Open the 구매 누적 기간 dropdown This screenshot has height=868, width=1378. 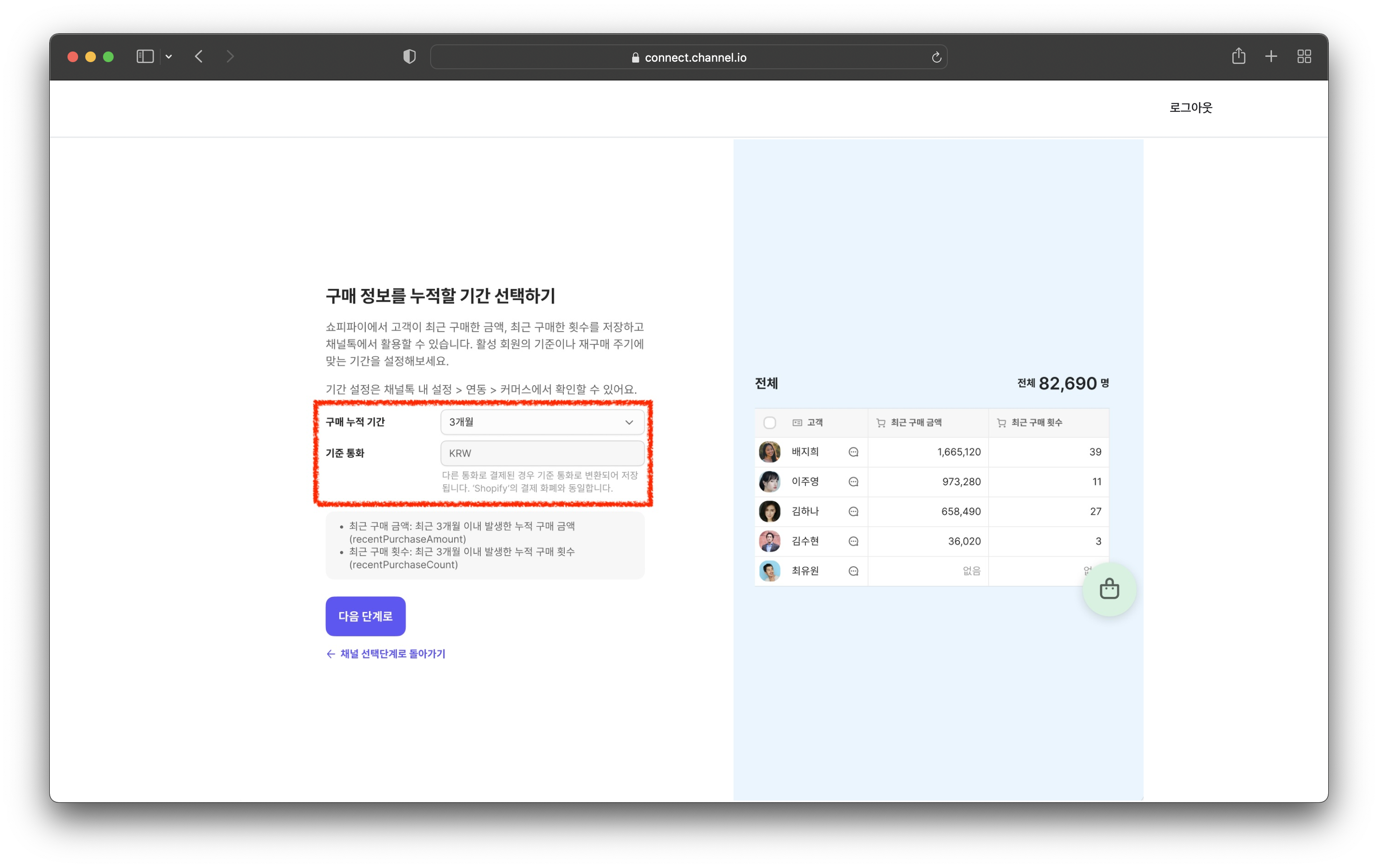point(541,422)
